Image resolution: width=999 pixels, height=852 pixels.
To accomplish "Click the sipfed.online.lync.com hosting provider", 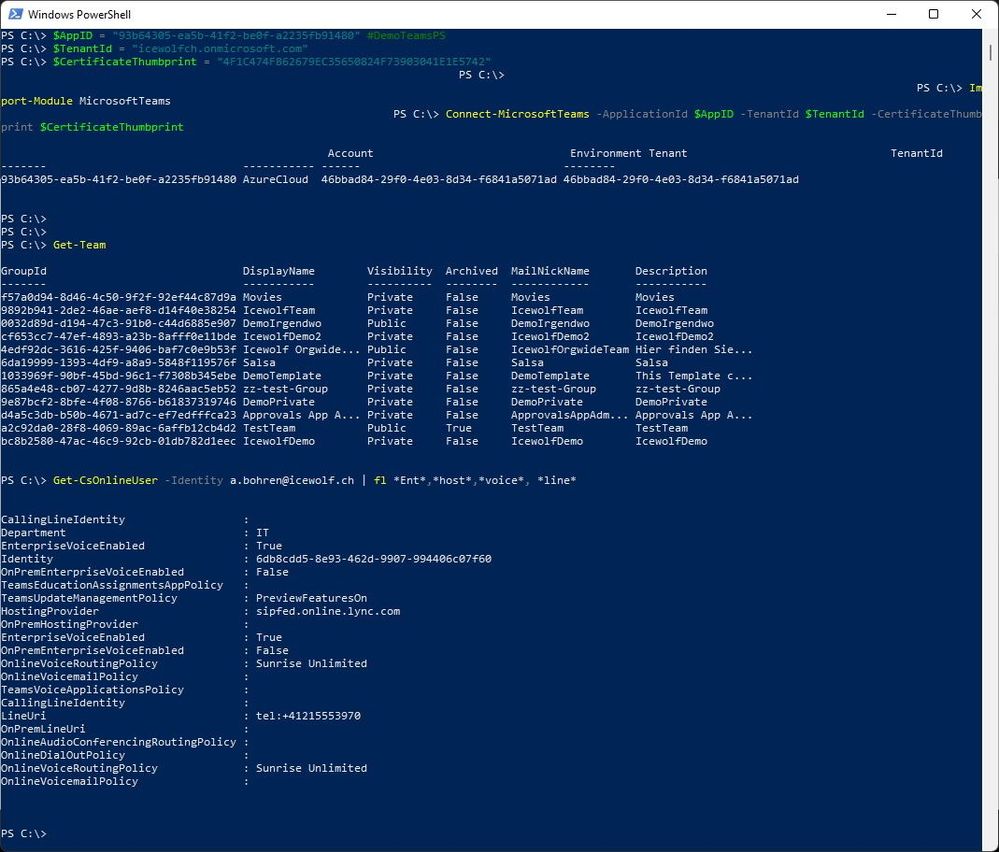I will (x=327, y=611).
